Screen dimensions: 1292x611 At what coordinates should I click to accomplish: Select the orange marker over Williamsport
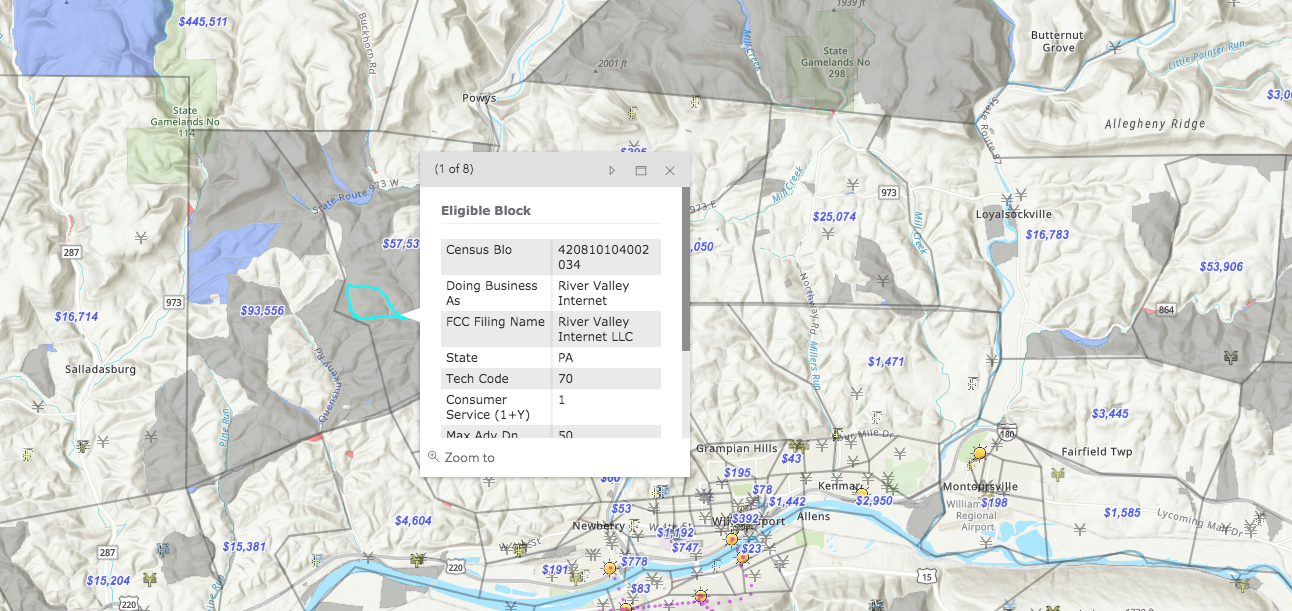click(x=733, y=538)
